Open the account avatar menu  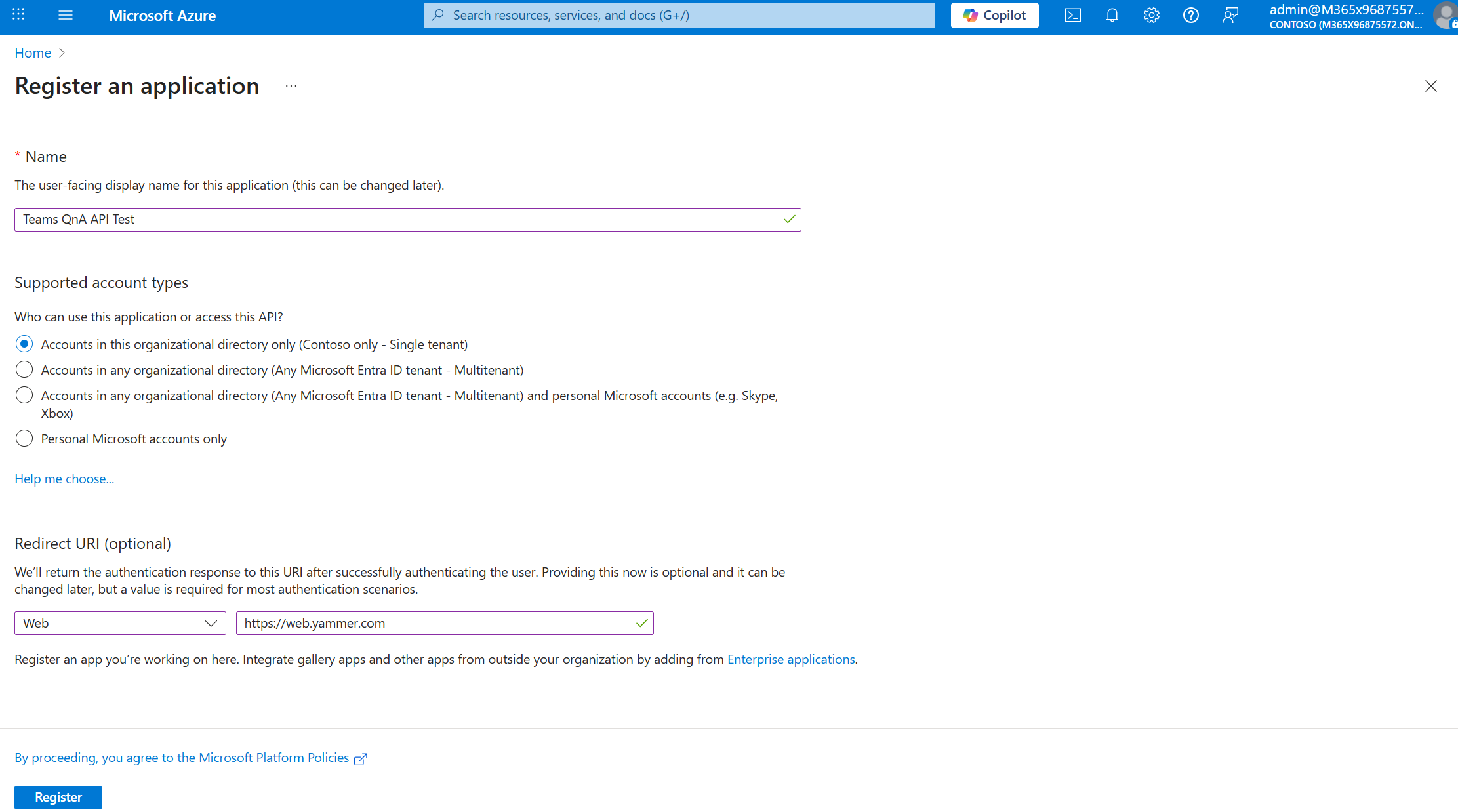tap(1445, 15)
